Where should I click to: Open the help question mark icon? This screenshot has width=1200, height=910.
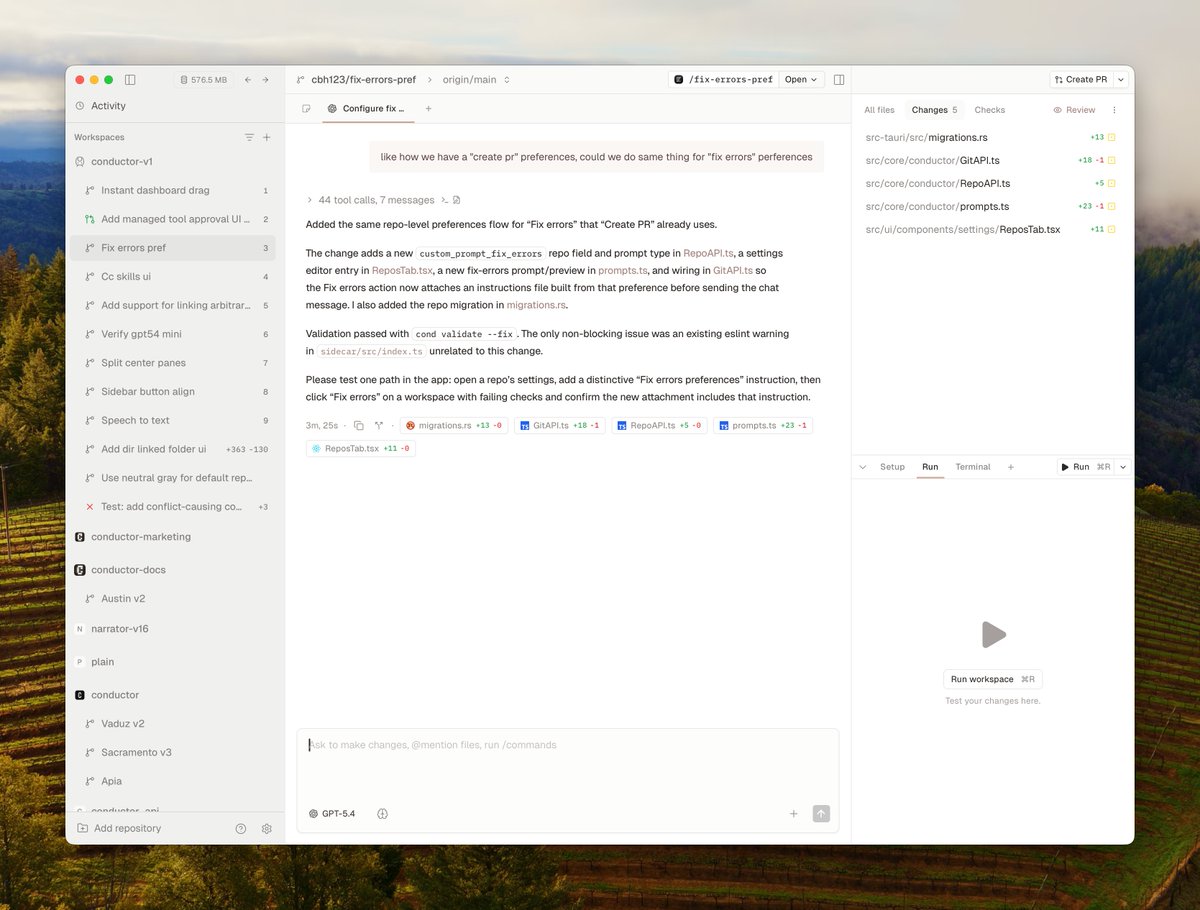coord(240,828)
